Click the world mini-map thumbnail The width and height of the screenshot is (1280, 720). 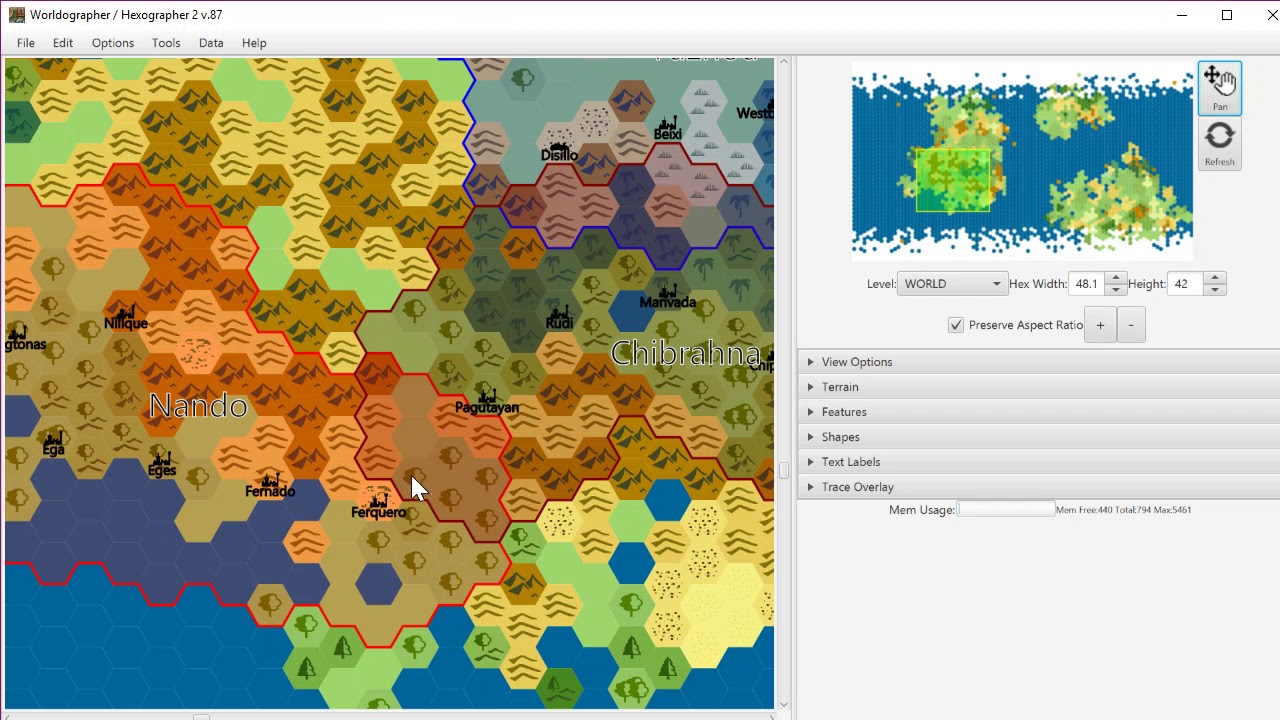[1022, 162]
